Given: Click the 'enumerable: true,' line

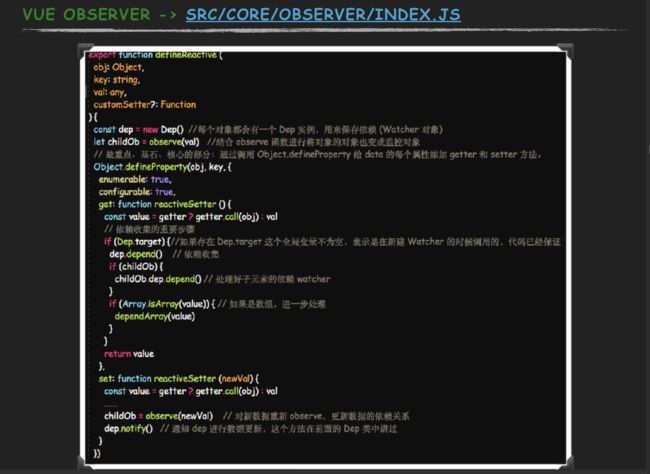Looking at the screenshot, I should tap(135, 180).
